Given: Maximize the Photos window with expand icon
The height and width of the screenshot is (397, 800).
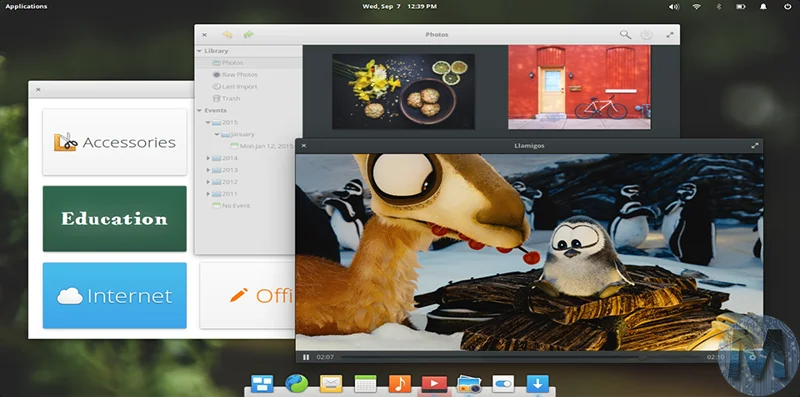Looking at the screenshot, I should 670,35.
